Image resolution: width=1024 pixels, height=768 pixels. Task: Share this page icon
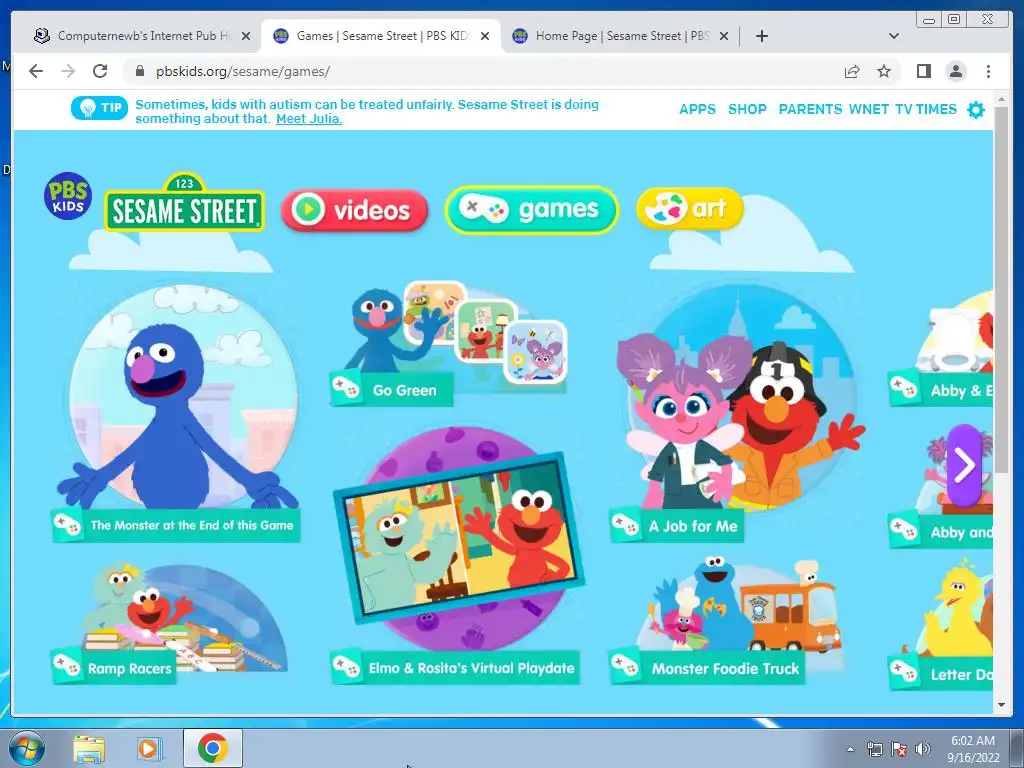(852, 71)
